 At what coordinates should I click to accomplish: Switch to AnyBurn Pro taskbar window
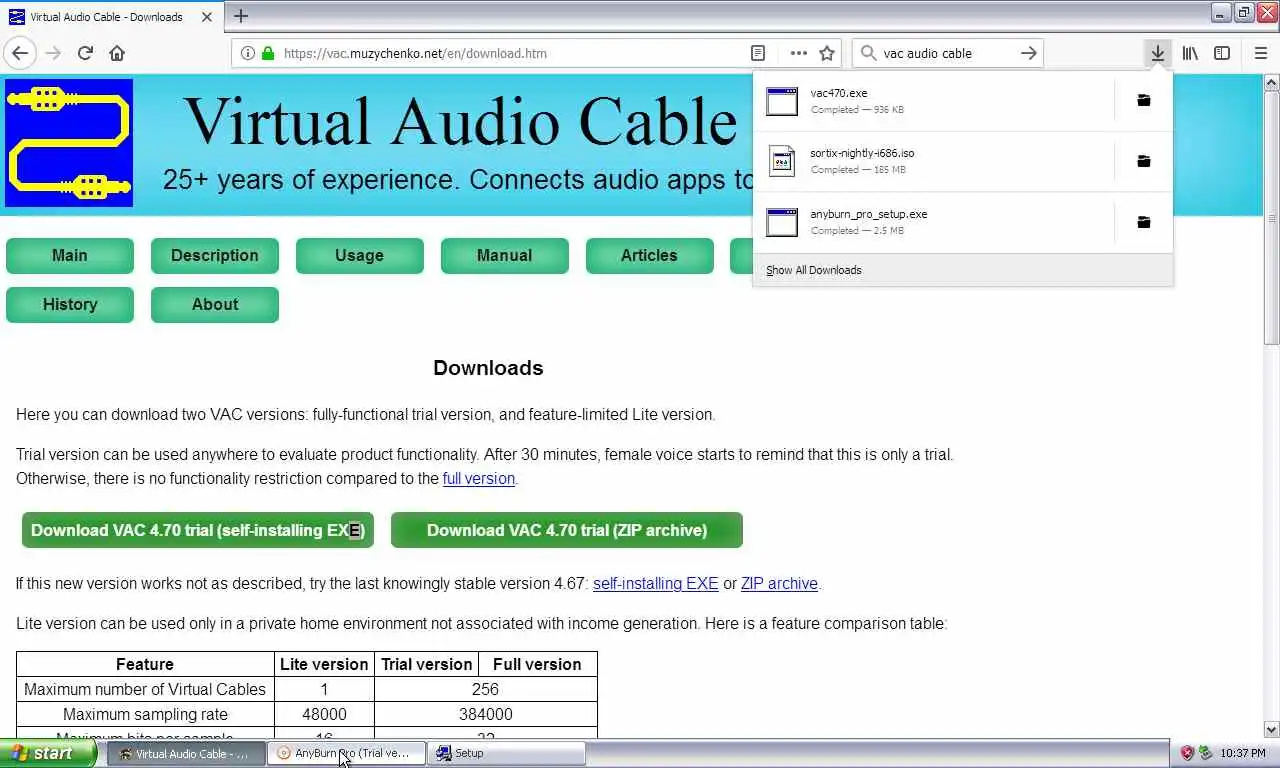[x=346, y=753]
